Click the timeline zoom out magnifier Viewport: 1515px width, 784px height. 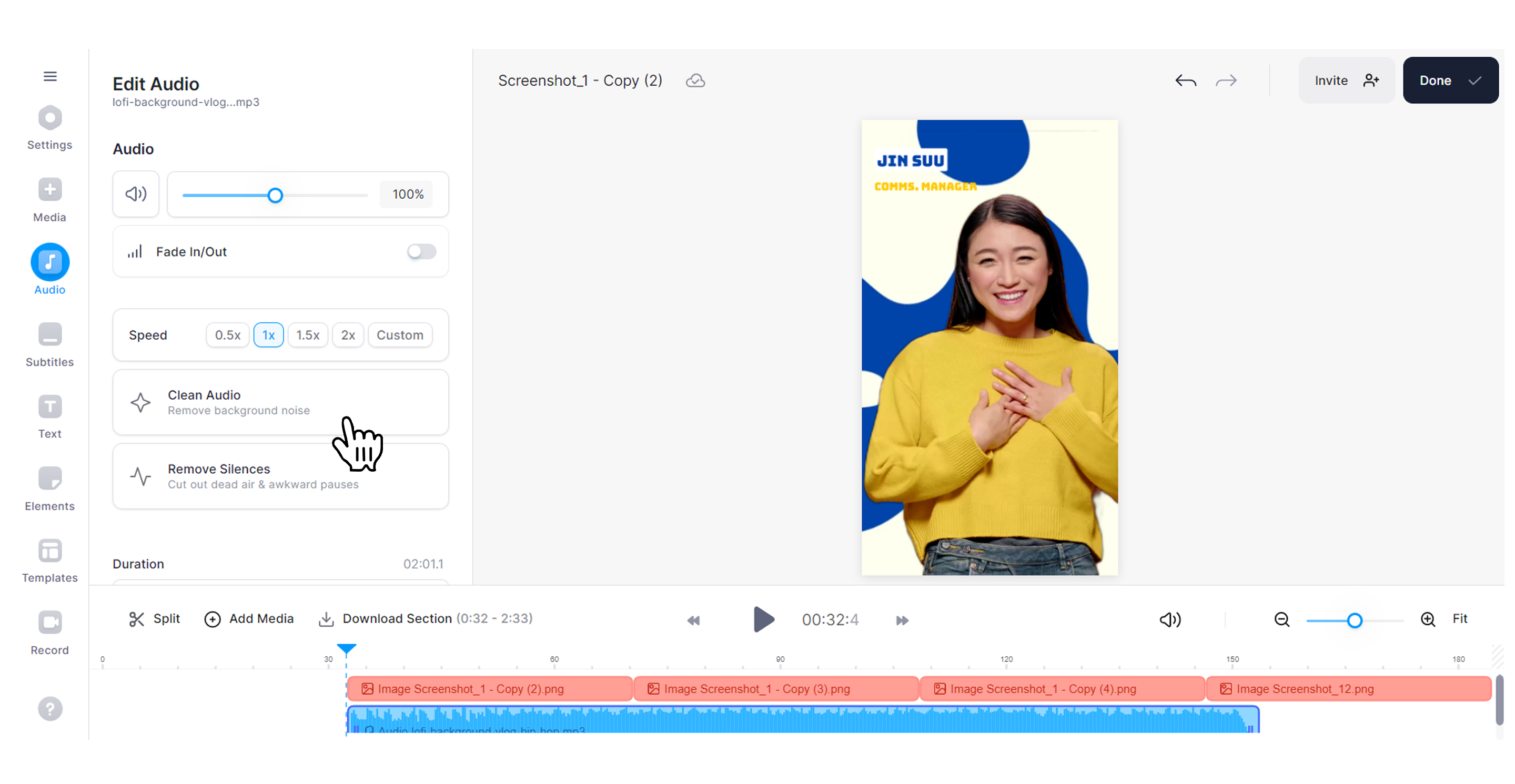click(x=1281, y=619)
